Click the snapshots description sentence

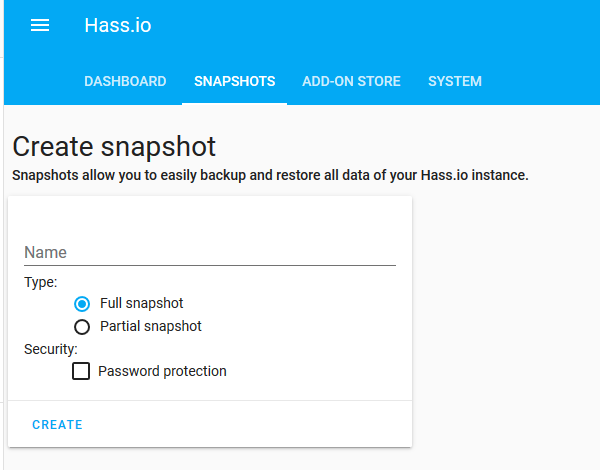coord(270,175)
